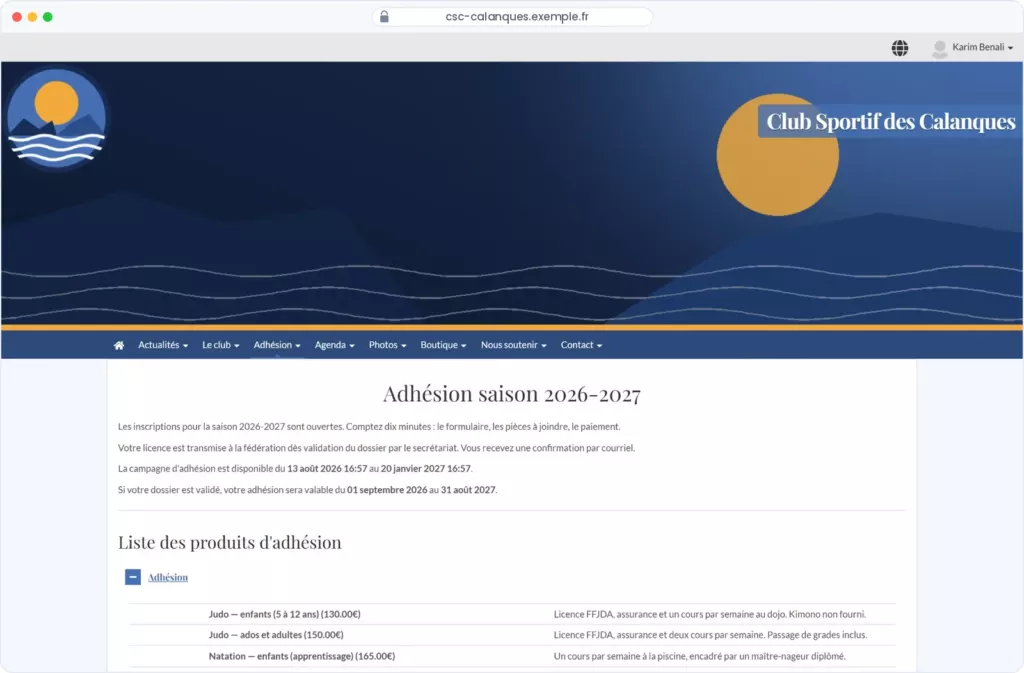Click the address bar showing csc-calanques.exemple.fr
Screen dimensions: 1024x673
tap(513, 16)
